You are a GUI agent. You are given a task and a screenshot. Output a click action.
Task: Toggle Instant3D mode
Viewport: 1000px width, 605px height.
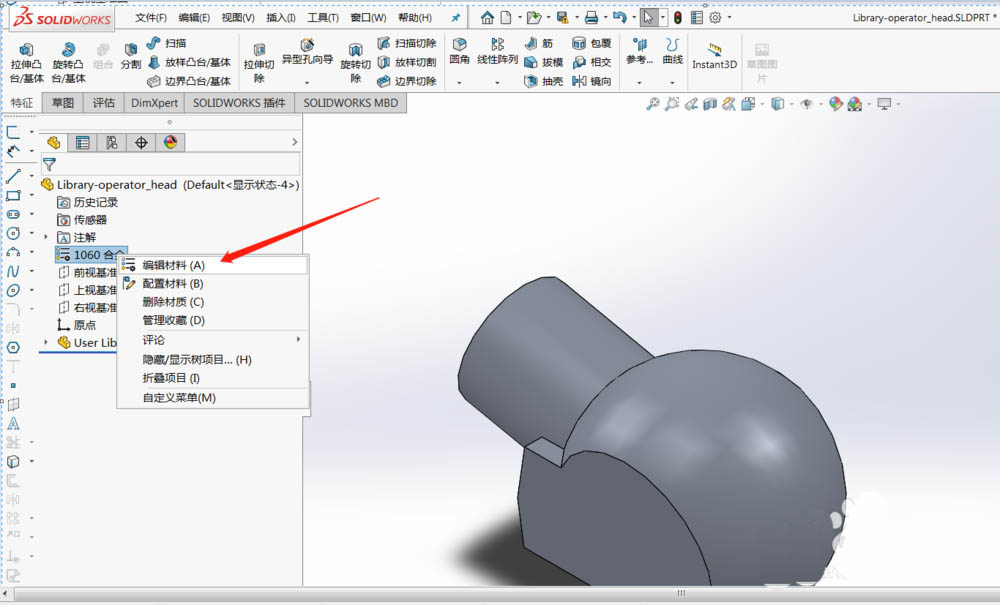point(714,56)
